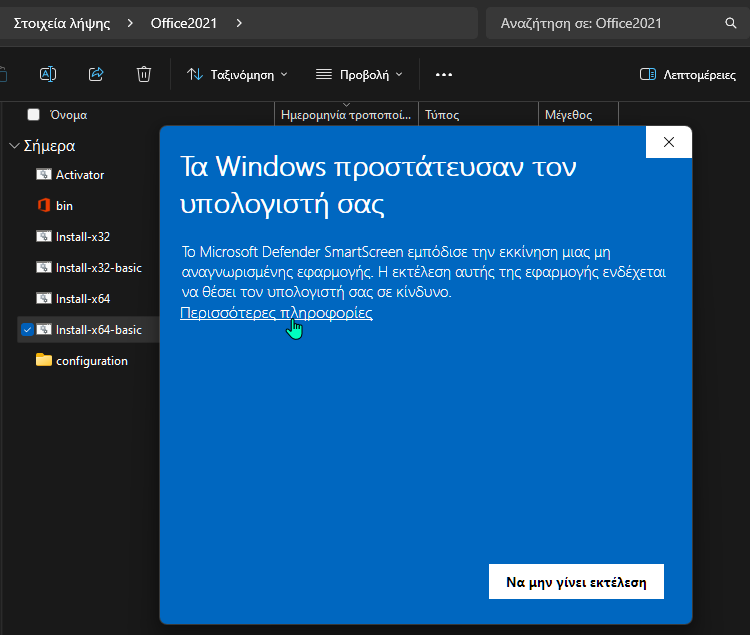
Task: Sort by Όνομα column header
Action: pyautogui.click(x=68, y=115)
